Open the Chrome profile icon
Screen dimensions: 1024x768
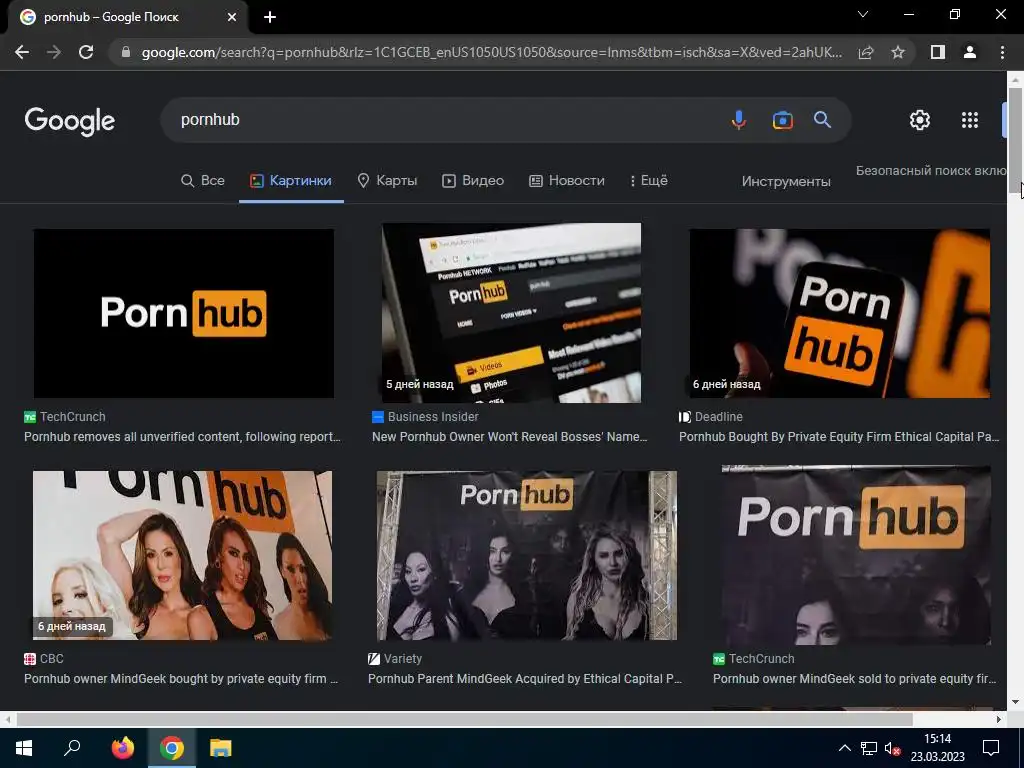click(x=970, y=52)
